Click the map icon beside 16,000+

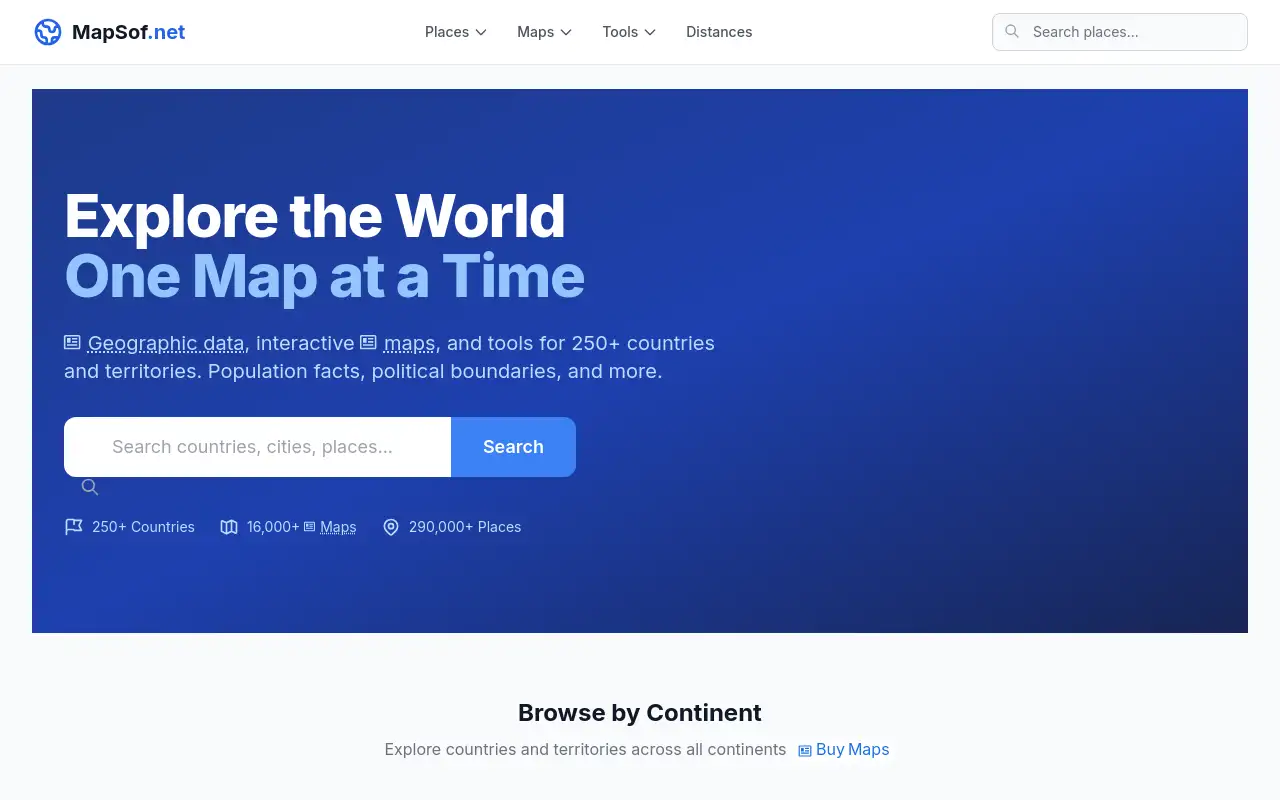point(229,527)
